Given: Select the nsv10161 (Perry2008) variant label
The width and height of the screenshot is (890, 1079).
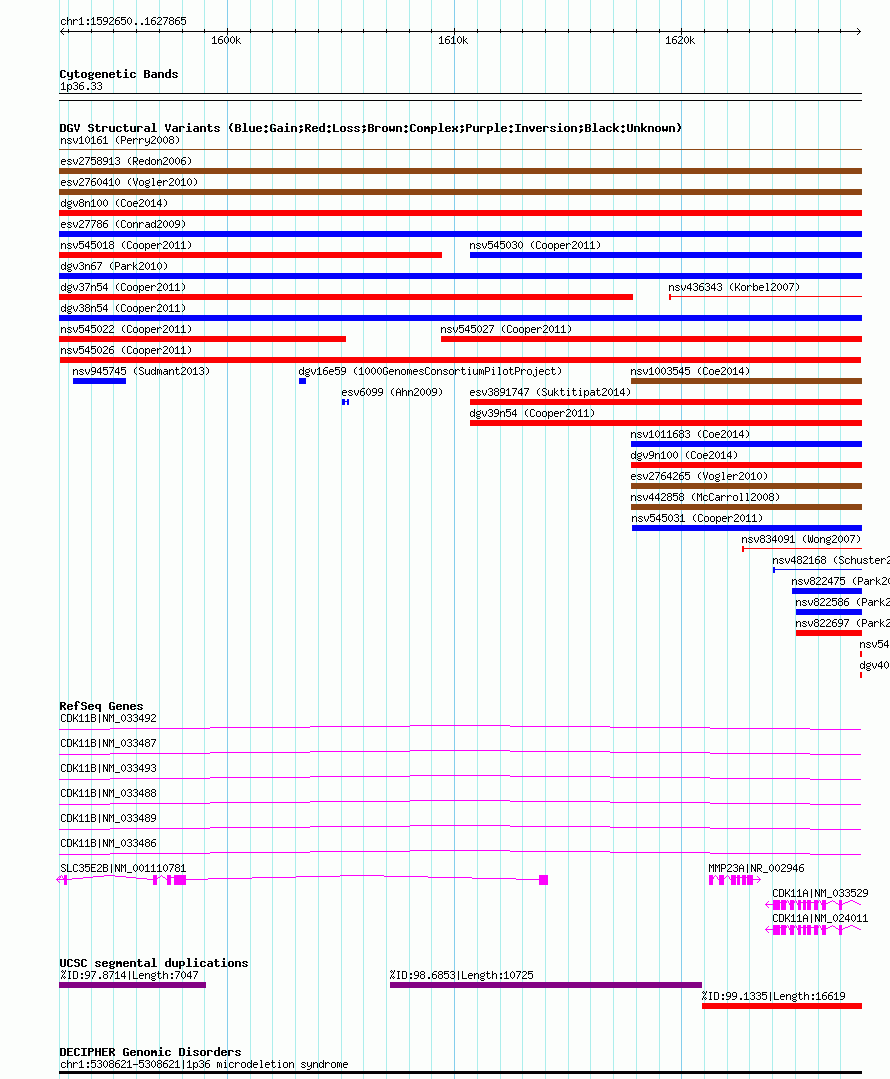Looking at the screenshot, I should (x=120, y=140).
